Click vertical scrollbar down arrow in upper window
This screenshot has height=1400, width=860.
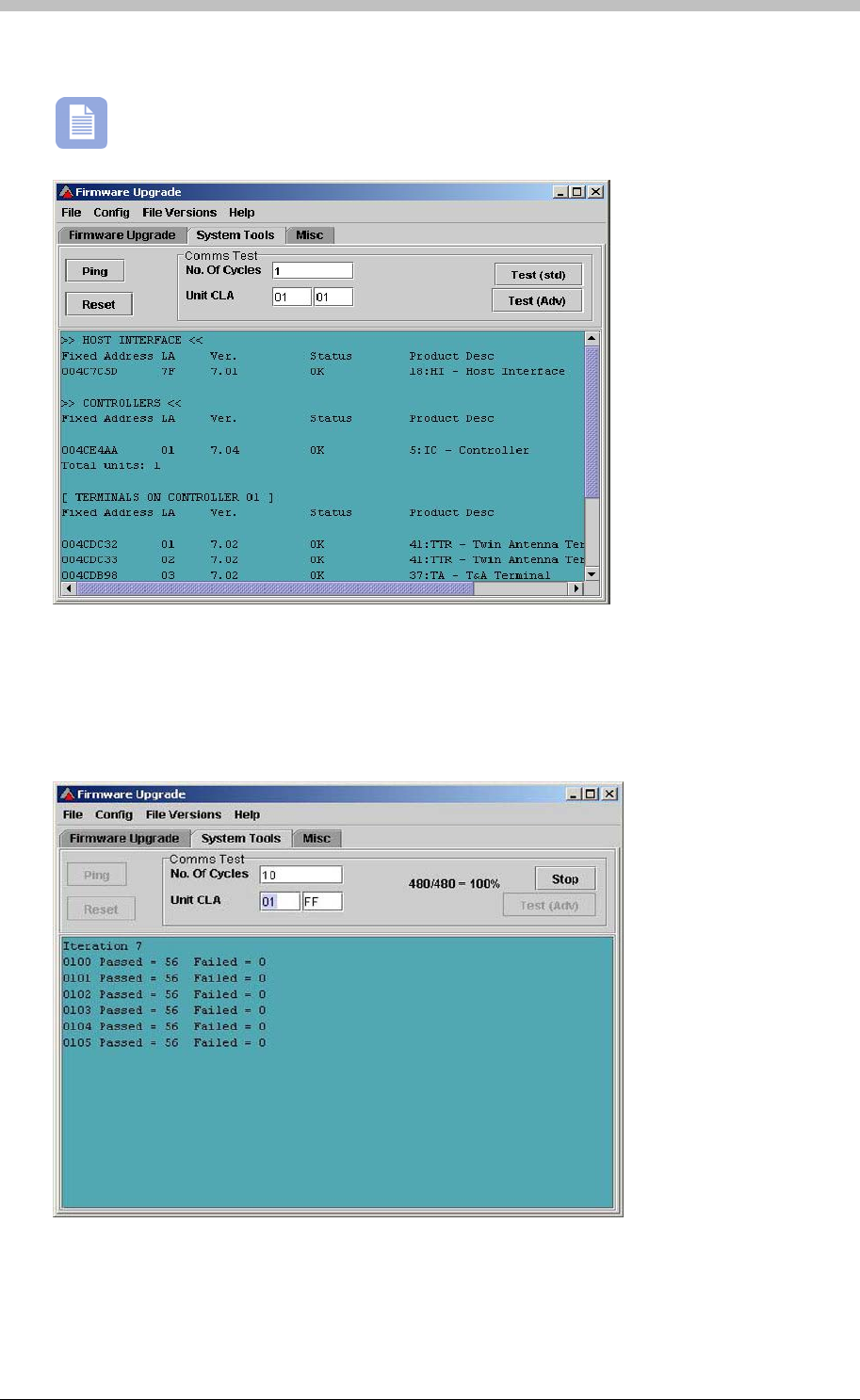(592, 573)
